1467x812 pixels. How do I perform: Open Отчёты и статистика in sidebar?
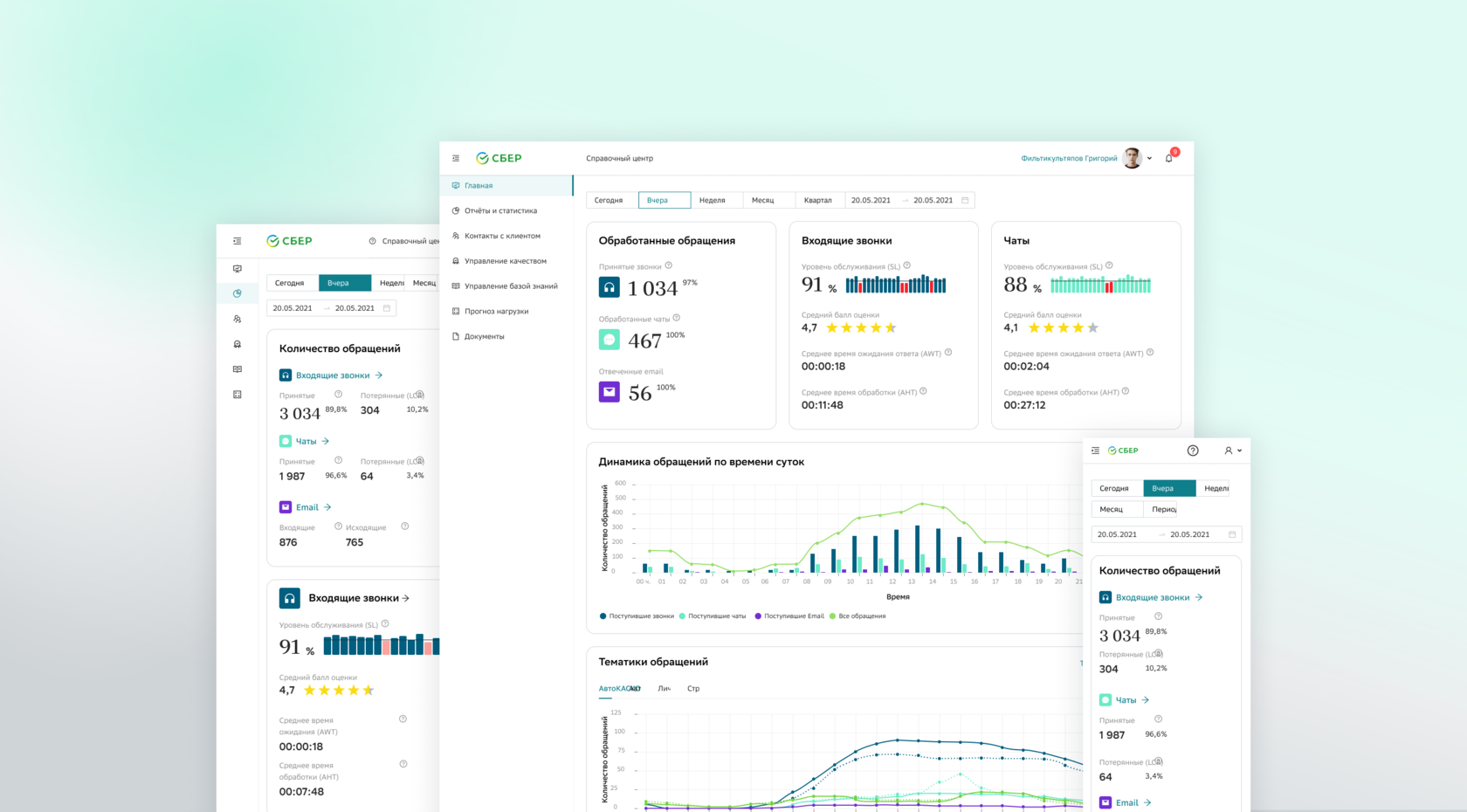(500, 210)
